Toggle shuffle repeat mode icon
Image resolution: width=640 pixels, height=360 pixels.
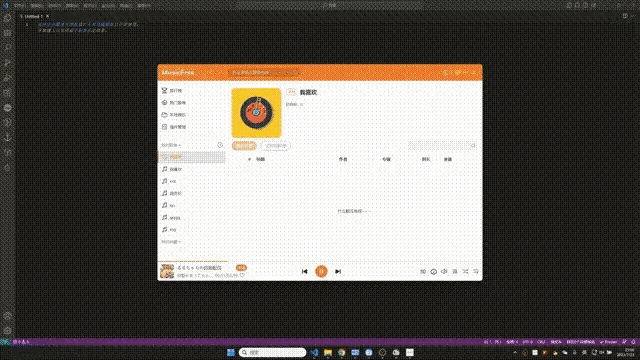[465, 271]
